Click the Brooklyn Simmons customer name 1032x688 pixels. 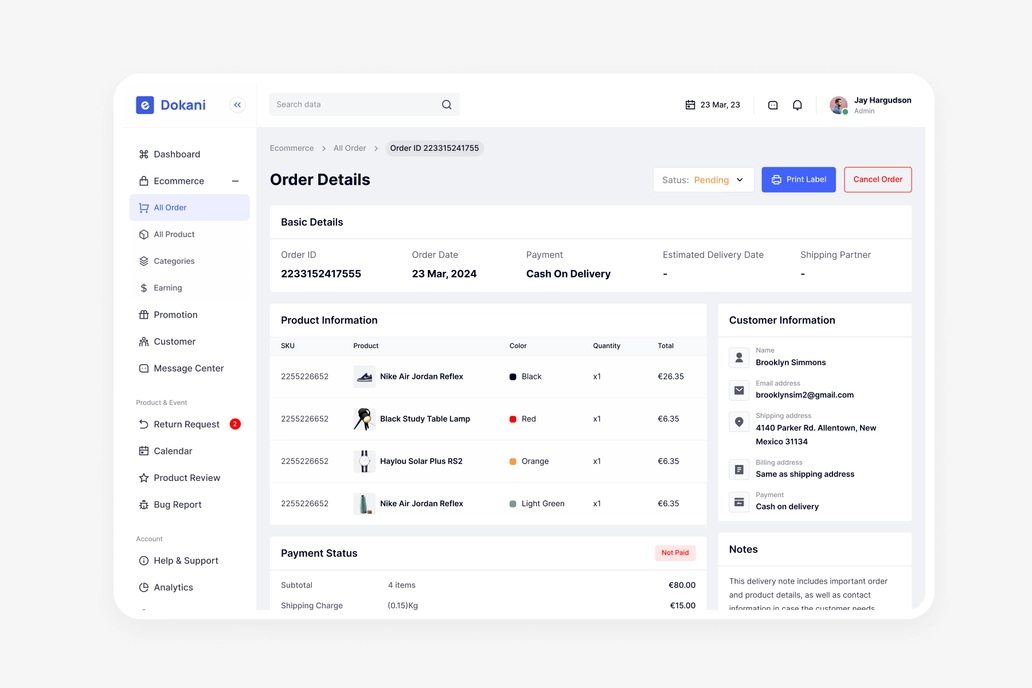coord(790,363)
